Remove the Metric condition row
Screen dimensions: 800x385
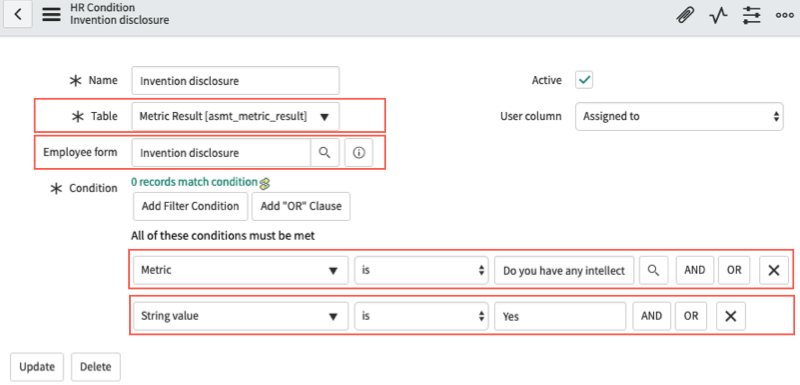(x=773, y=270)
